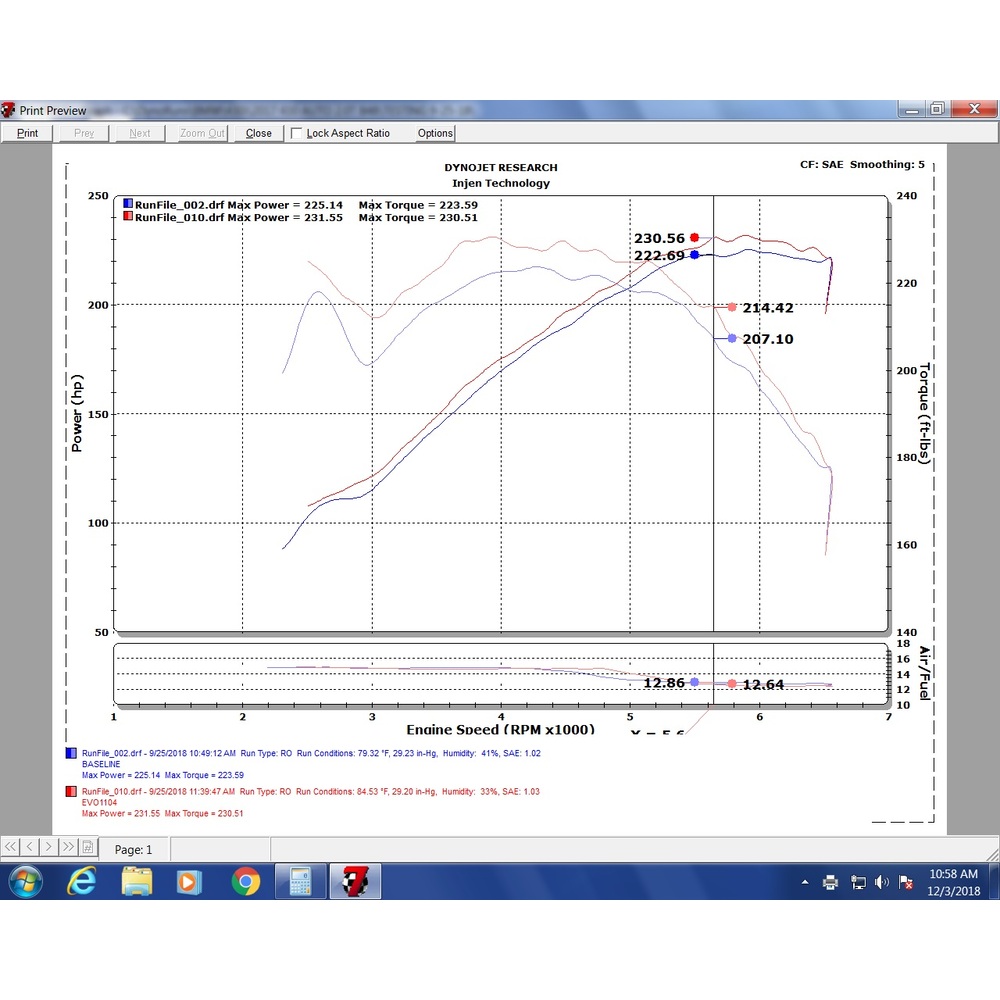The image size is (1000, 1000).
Task: Click the Page: 1 status field
Action: click(x=133, y=849)
